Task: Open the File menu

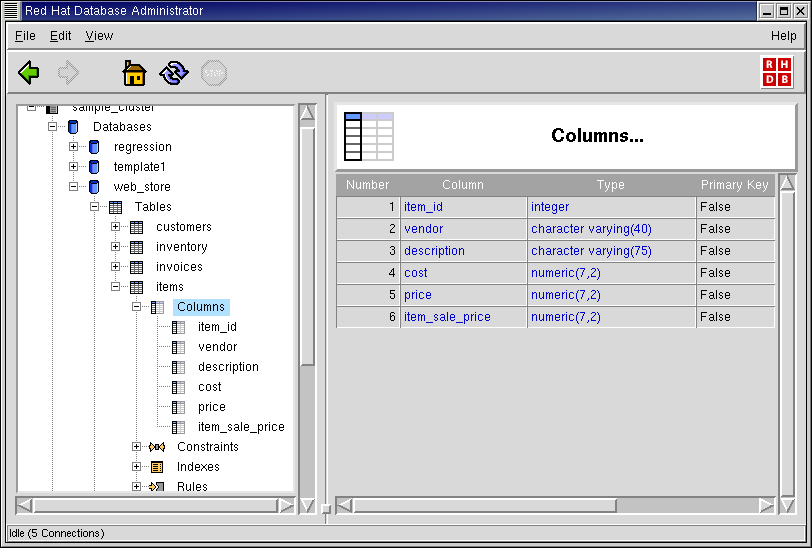Action: tap(25, 35)
